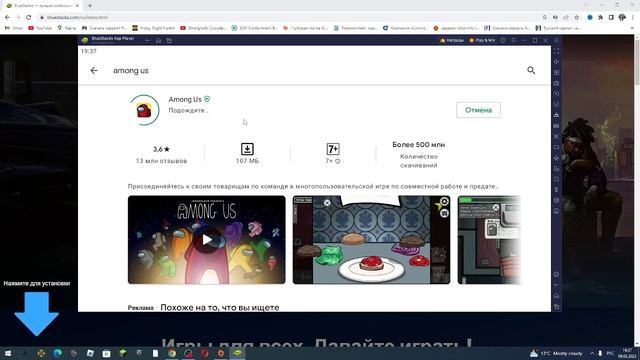640x360 pixels.
Task: Click the Among Us app title
Action: tap(185, 99)
